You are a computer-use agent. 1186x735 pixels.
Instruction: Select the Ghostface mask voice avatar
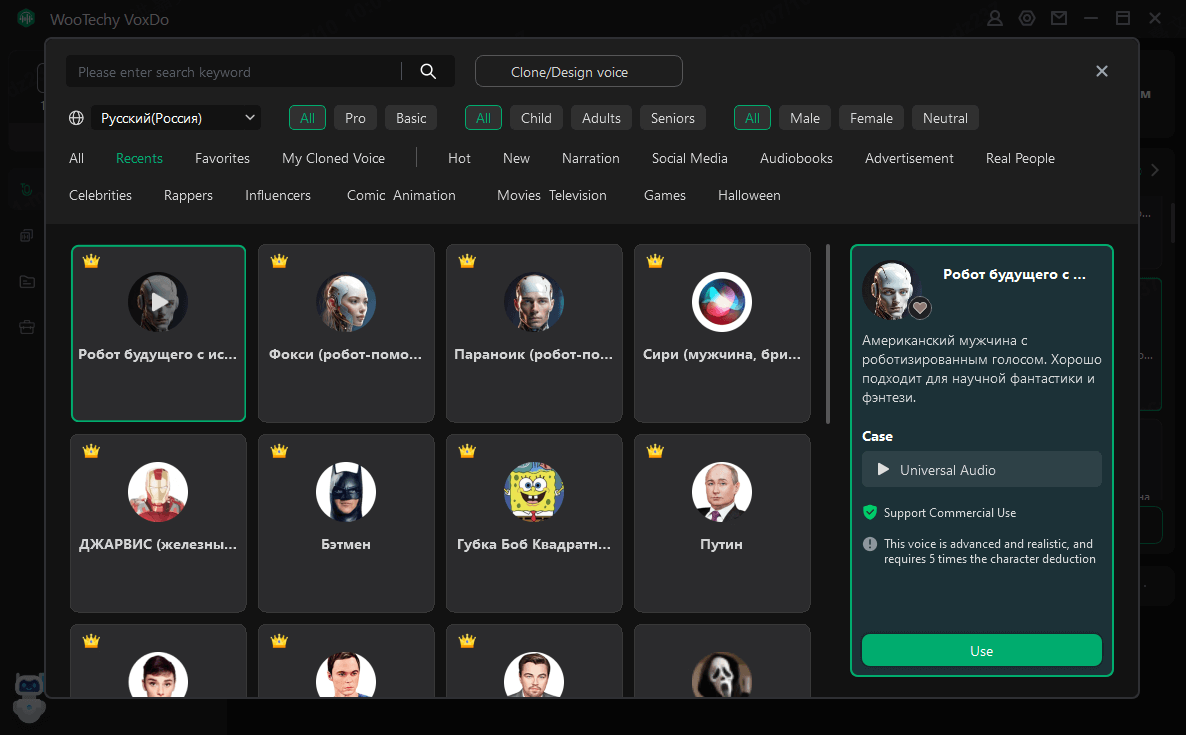722,675
